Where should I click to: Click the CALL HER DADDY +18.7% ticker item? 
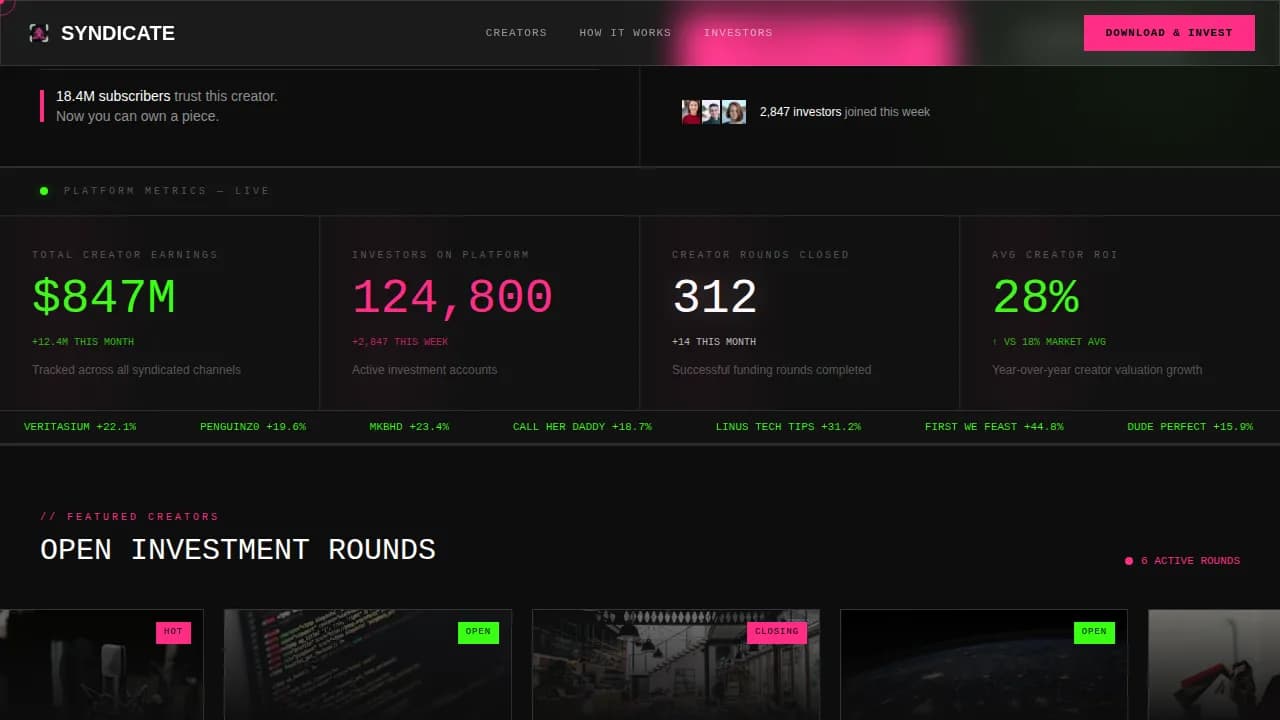(x=582, y=427)
